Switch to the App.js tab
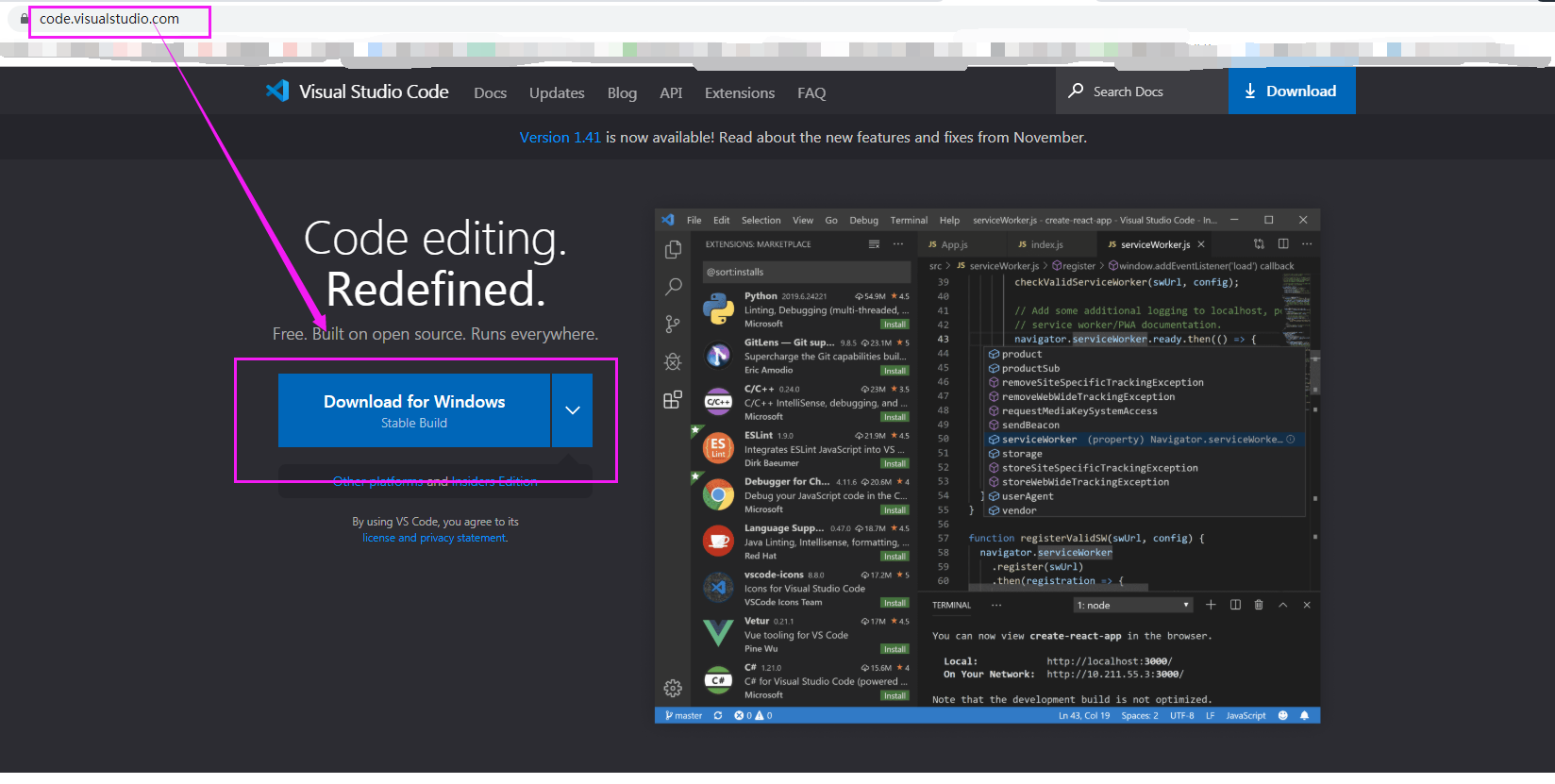 948,244
